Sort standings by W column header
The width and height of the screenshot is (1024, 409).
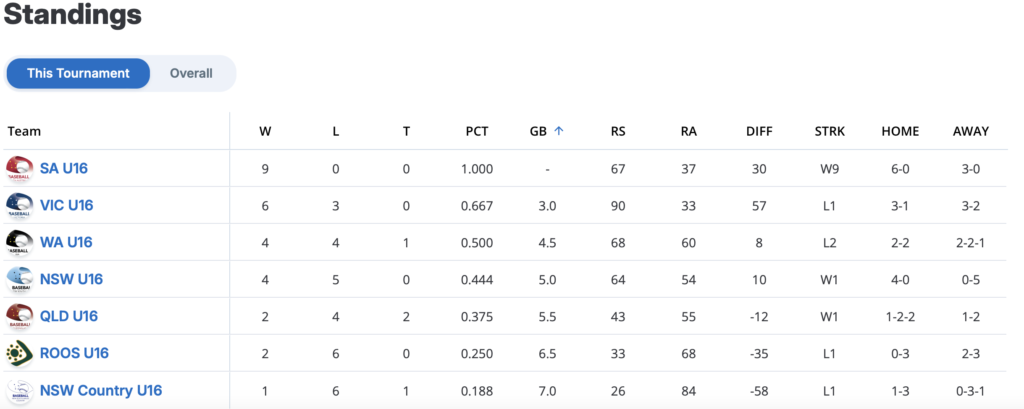coord(265,131)
